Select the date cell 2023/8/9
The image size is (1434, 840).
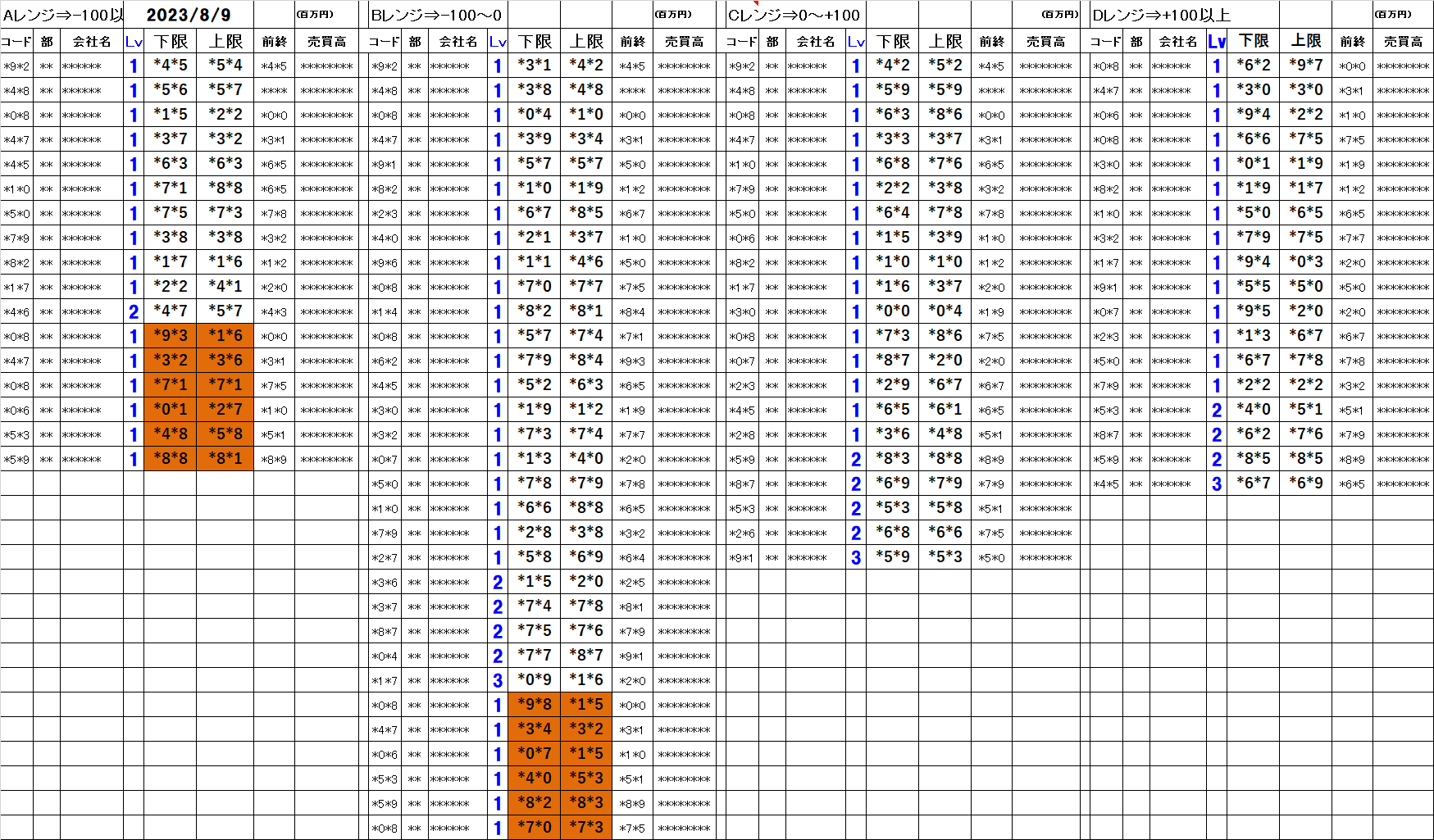click(x=189, y=15)
